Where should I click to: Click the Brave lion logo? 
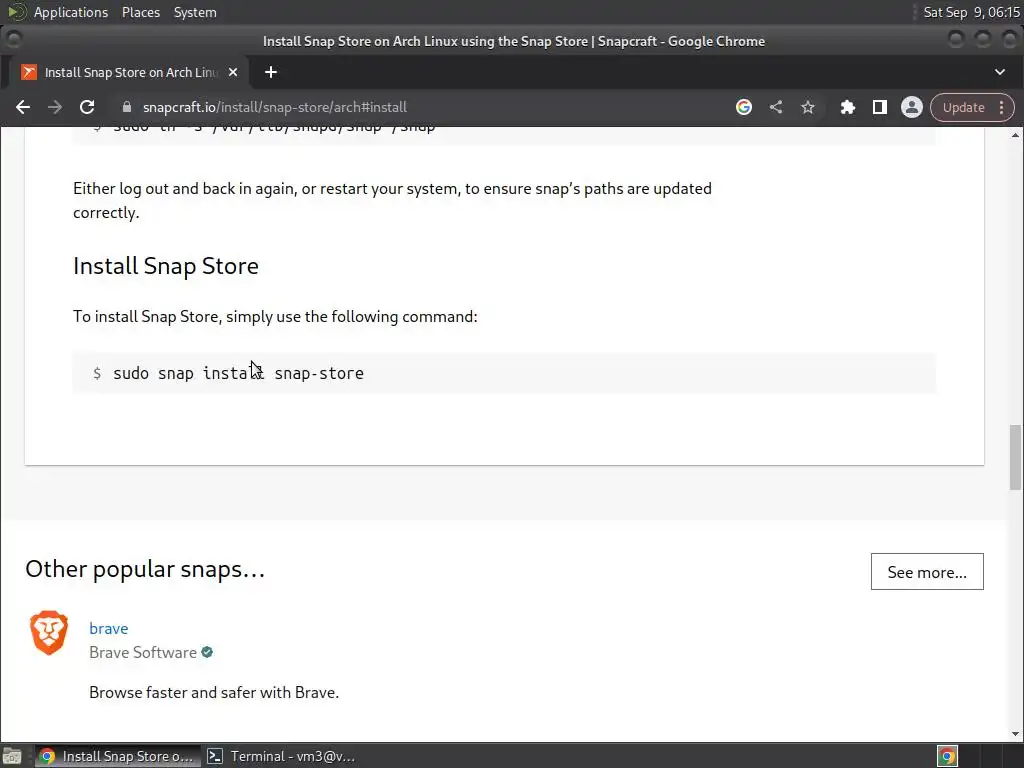(49, 632)
